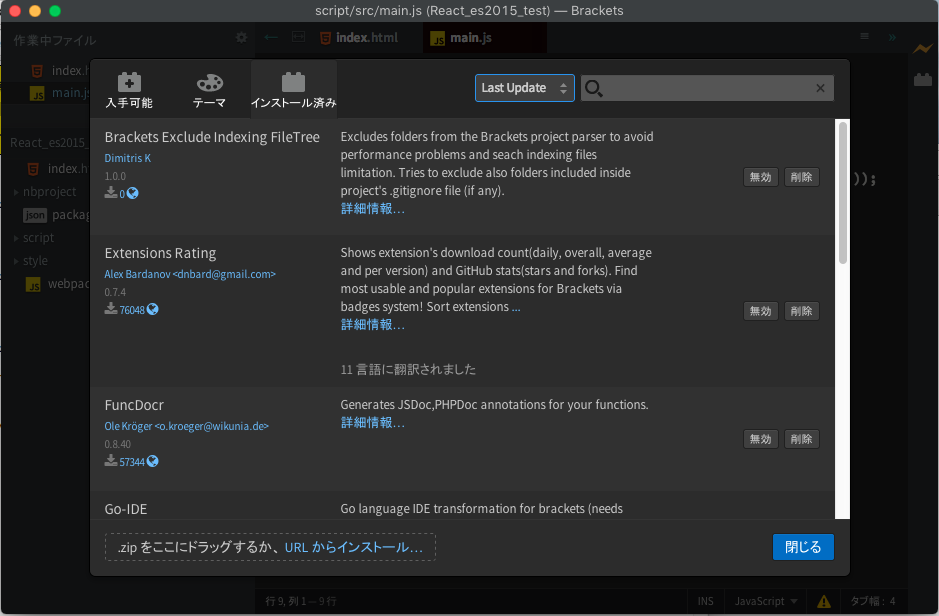Click globe icon next to 0 downloads
The width and height of the screenshot is (939, 616).
point(132,193)
